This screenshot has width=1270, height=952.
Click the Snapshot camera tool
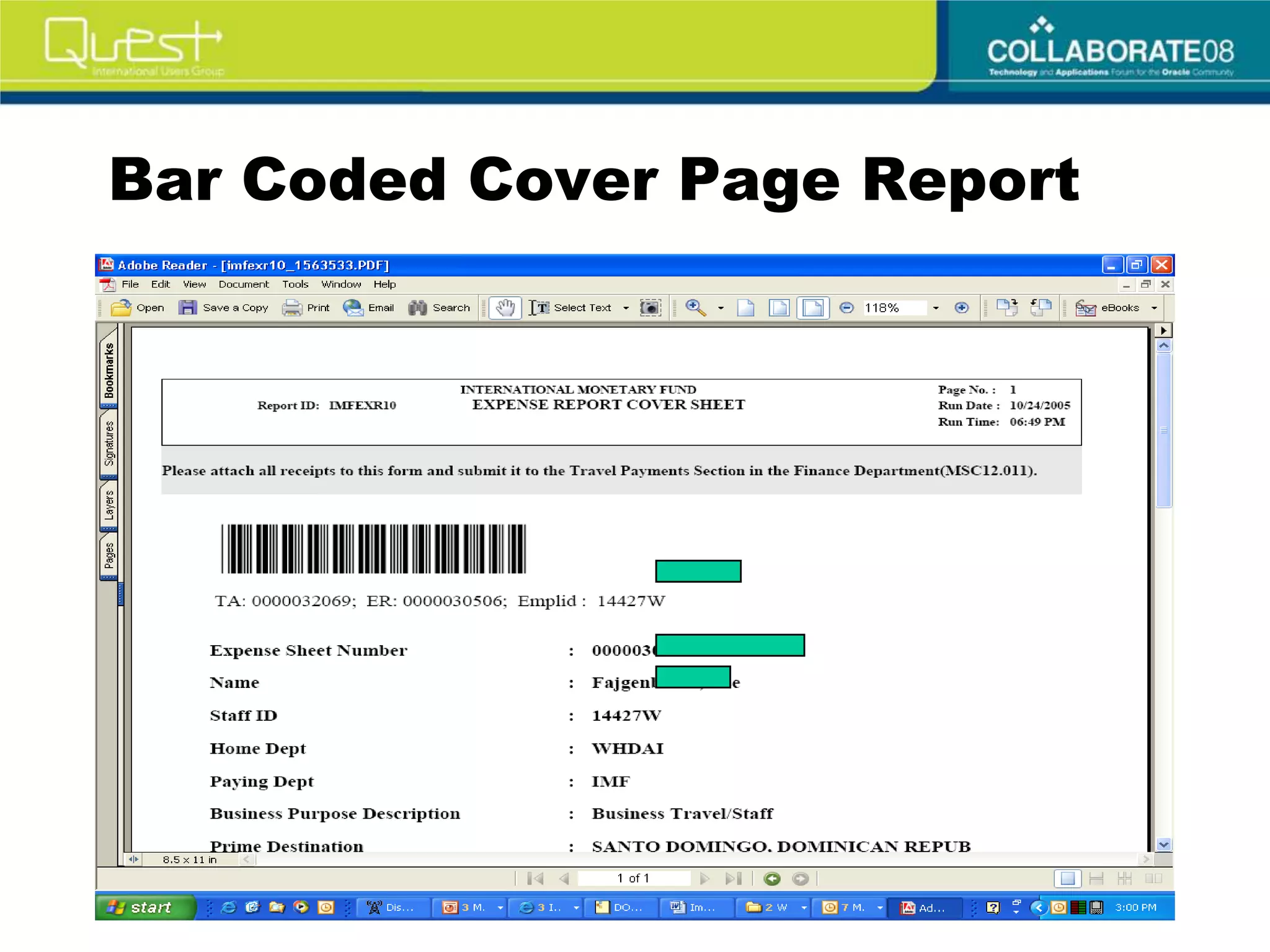point(650,308)
